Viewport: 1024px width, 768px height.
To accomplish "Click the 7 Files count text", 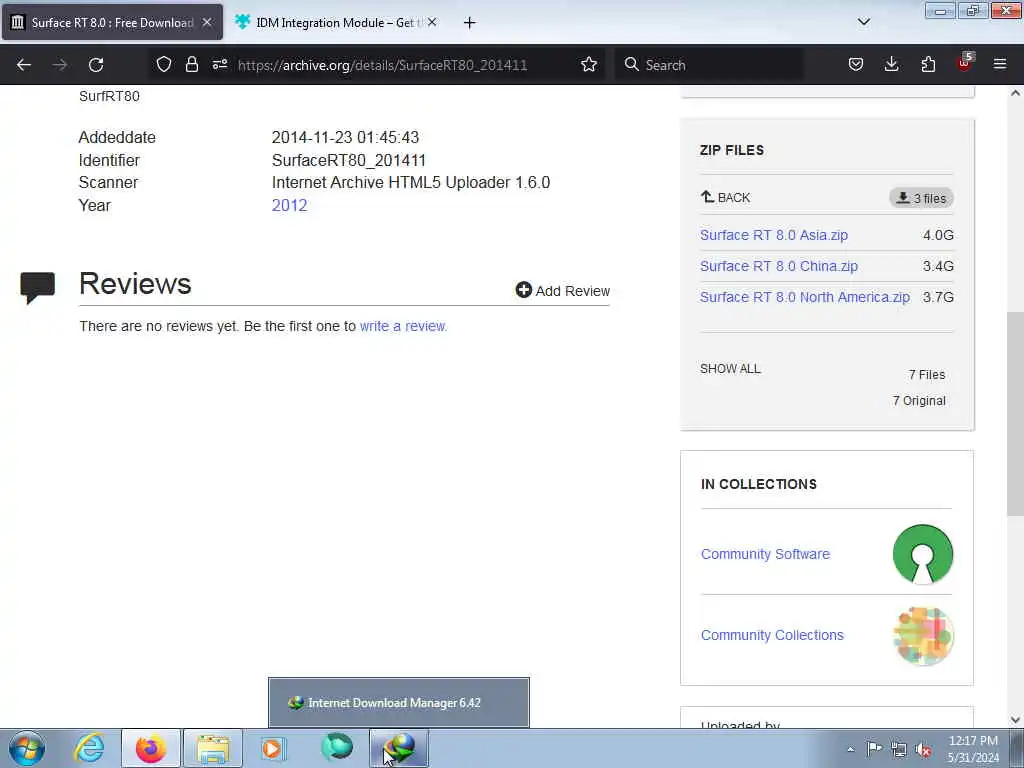I will (927, 375).
